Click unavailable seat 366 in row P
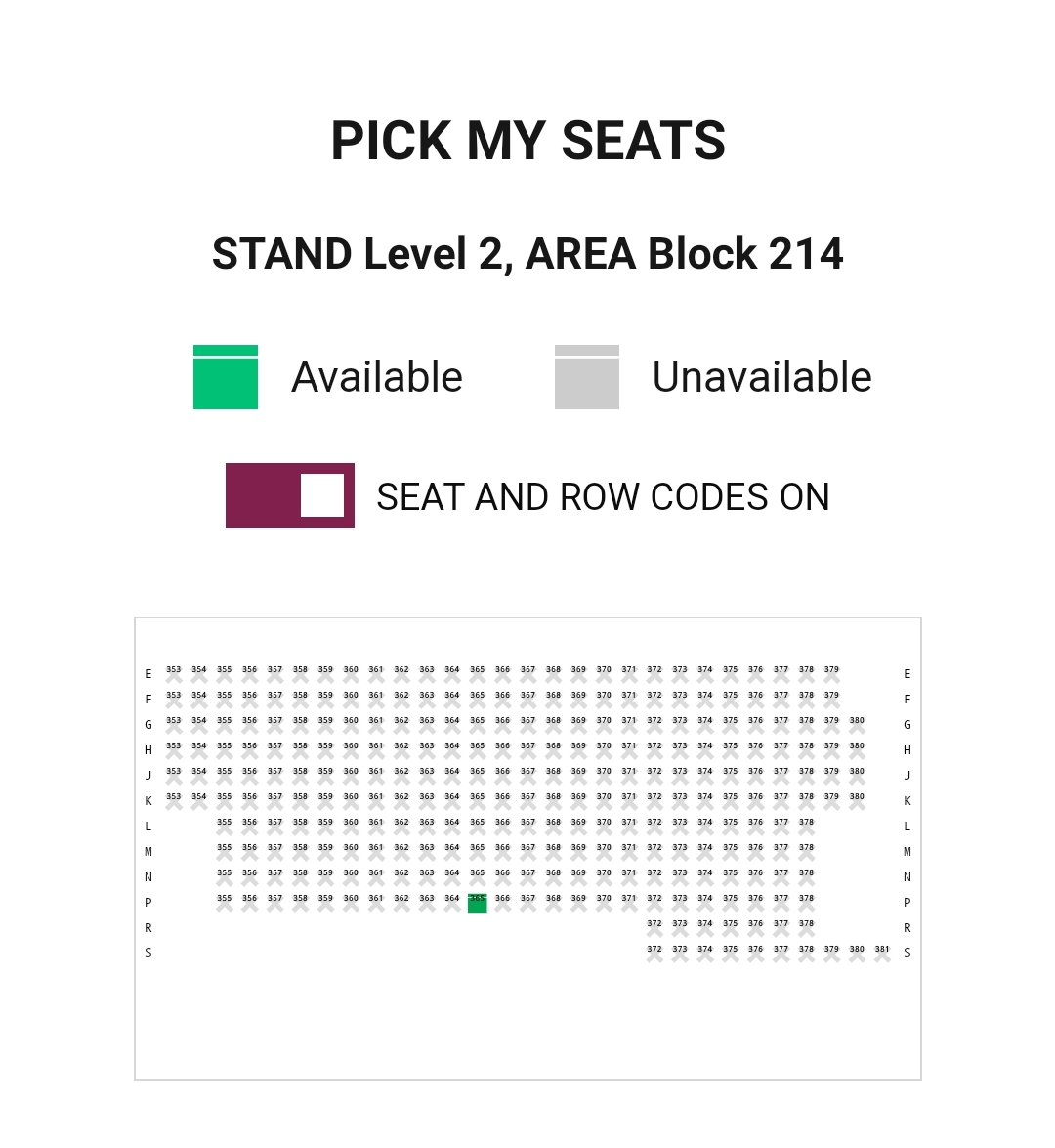1055x1148 pixels. coord(502,904)
